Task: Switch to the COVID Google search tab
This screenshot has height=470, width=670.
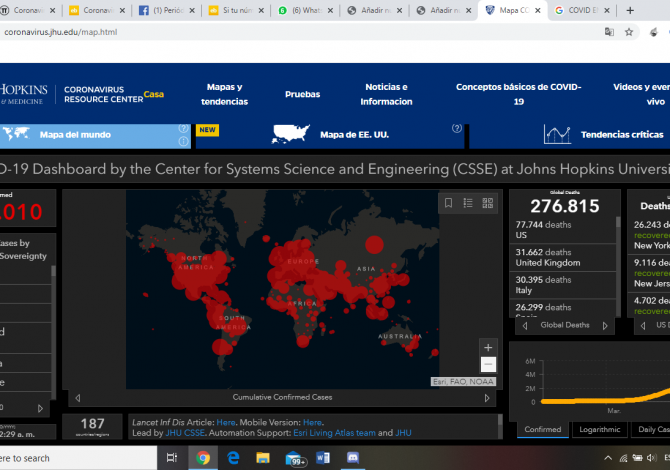Action: tap(582, 10)
